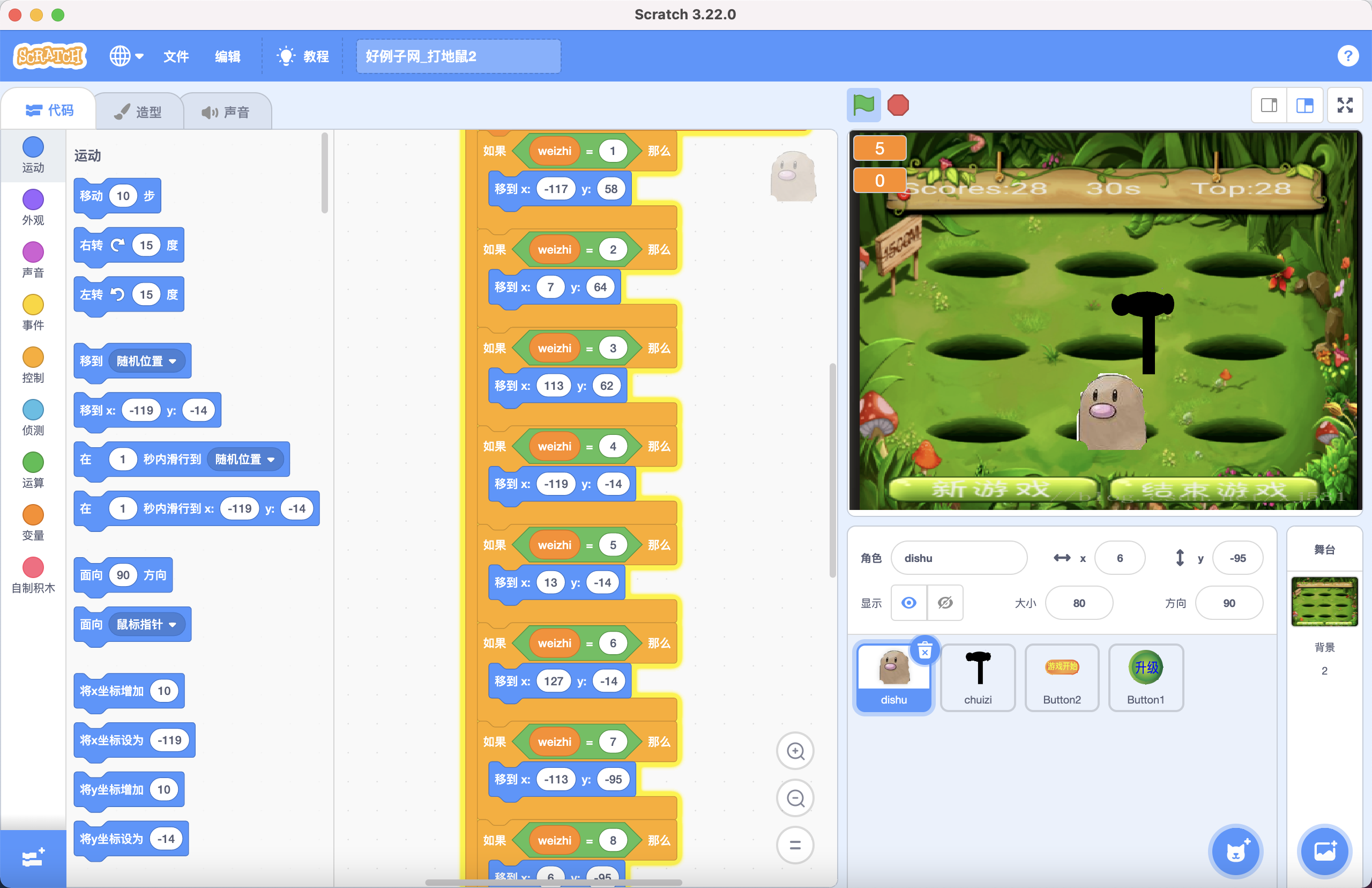
Task: Select the 控制 block category
Action: tap(33, 365)
